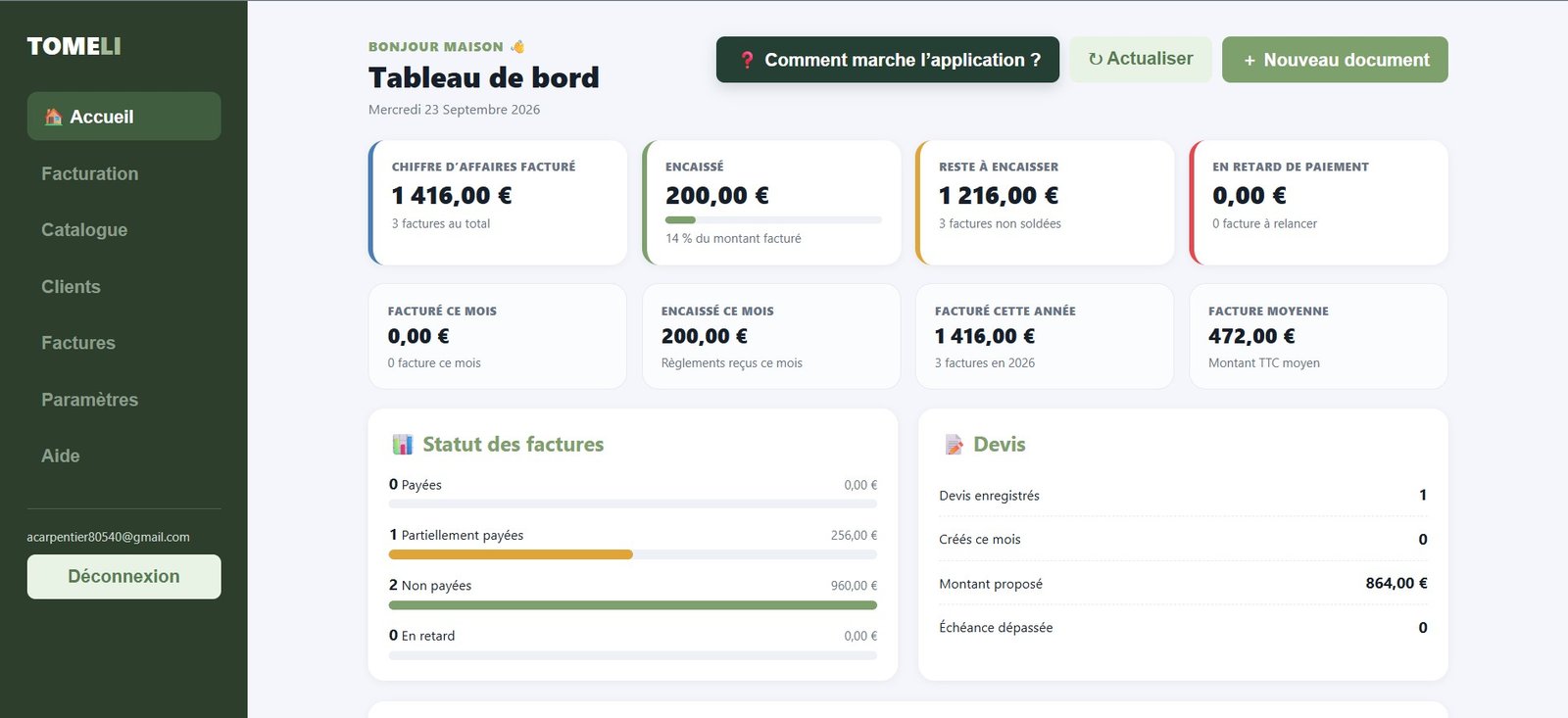Select the Facture moyenne card
Viewport: 1568px width, 718px height.
tap(1318, 336)
